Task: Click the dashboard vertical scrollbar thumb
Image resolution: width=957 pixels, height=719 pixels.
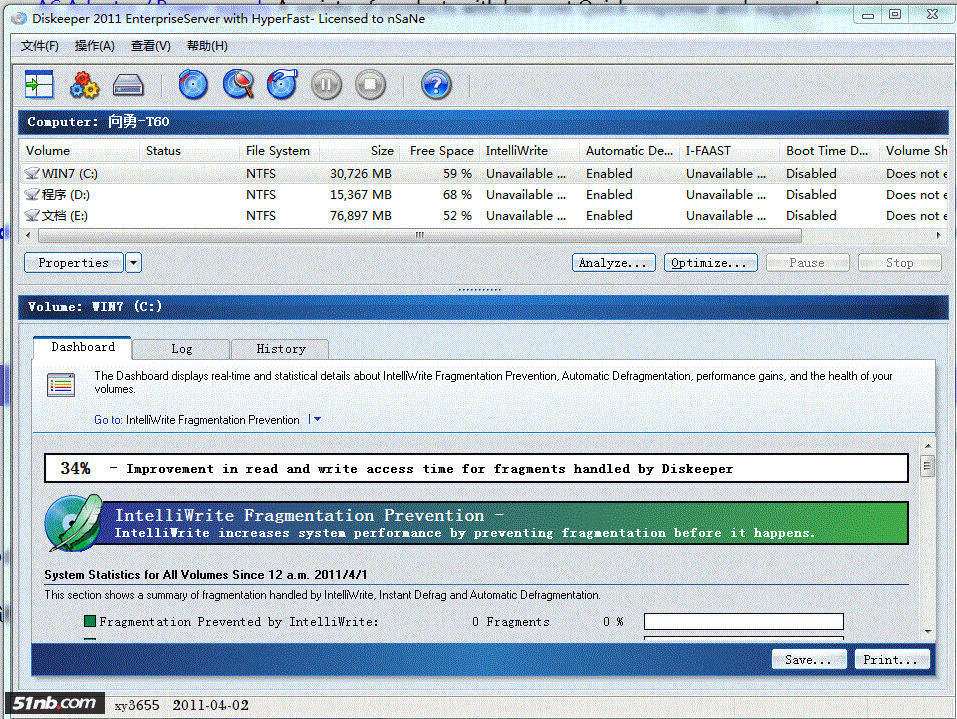Action: coord(928,466)
